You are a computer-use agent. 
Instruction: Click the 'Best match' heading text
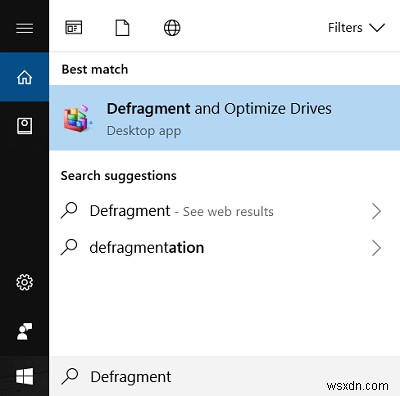95,69
